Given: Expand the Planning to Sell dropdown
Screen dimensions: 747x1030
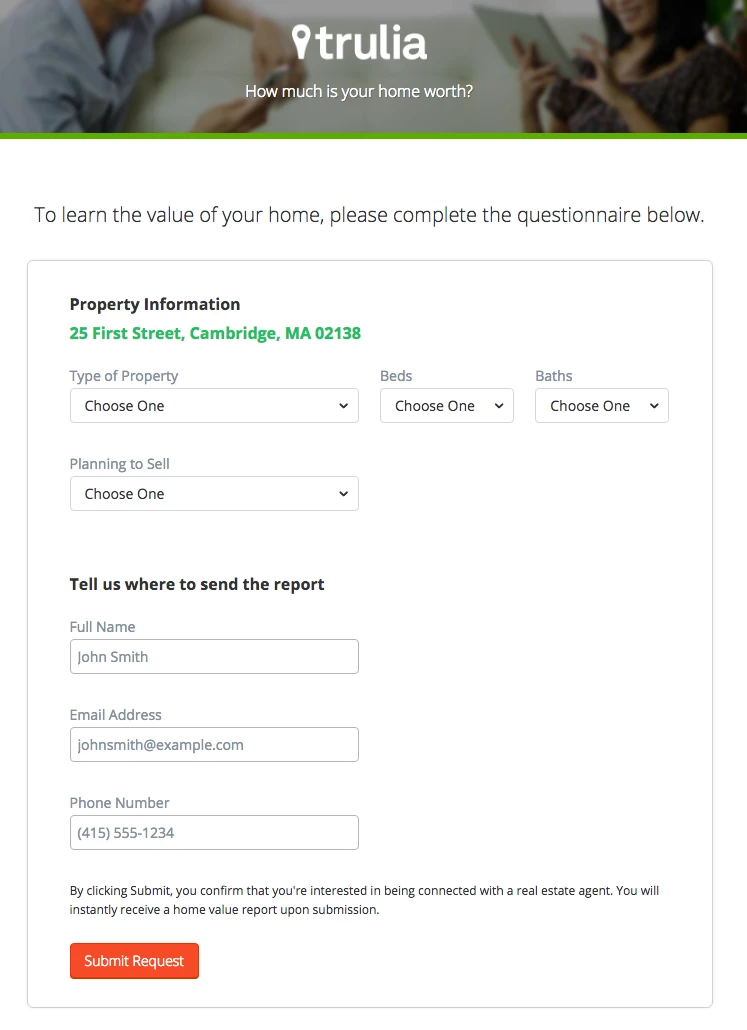Looking at the screenshot, I should click(x=214, y=493).
